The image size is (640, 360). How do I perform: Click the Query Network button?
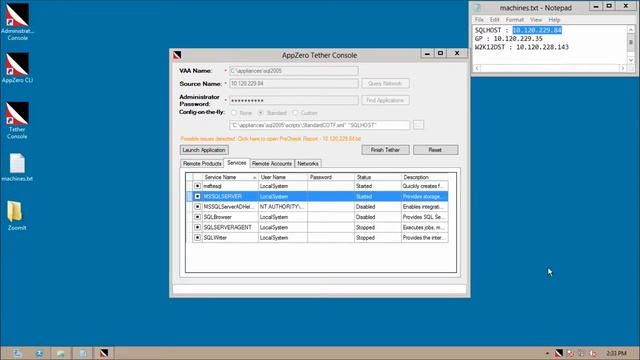(385, 83)
